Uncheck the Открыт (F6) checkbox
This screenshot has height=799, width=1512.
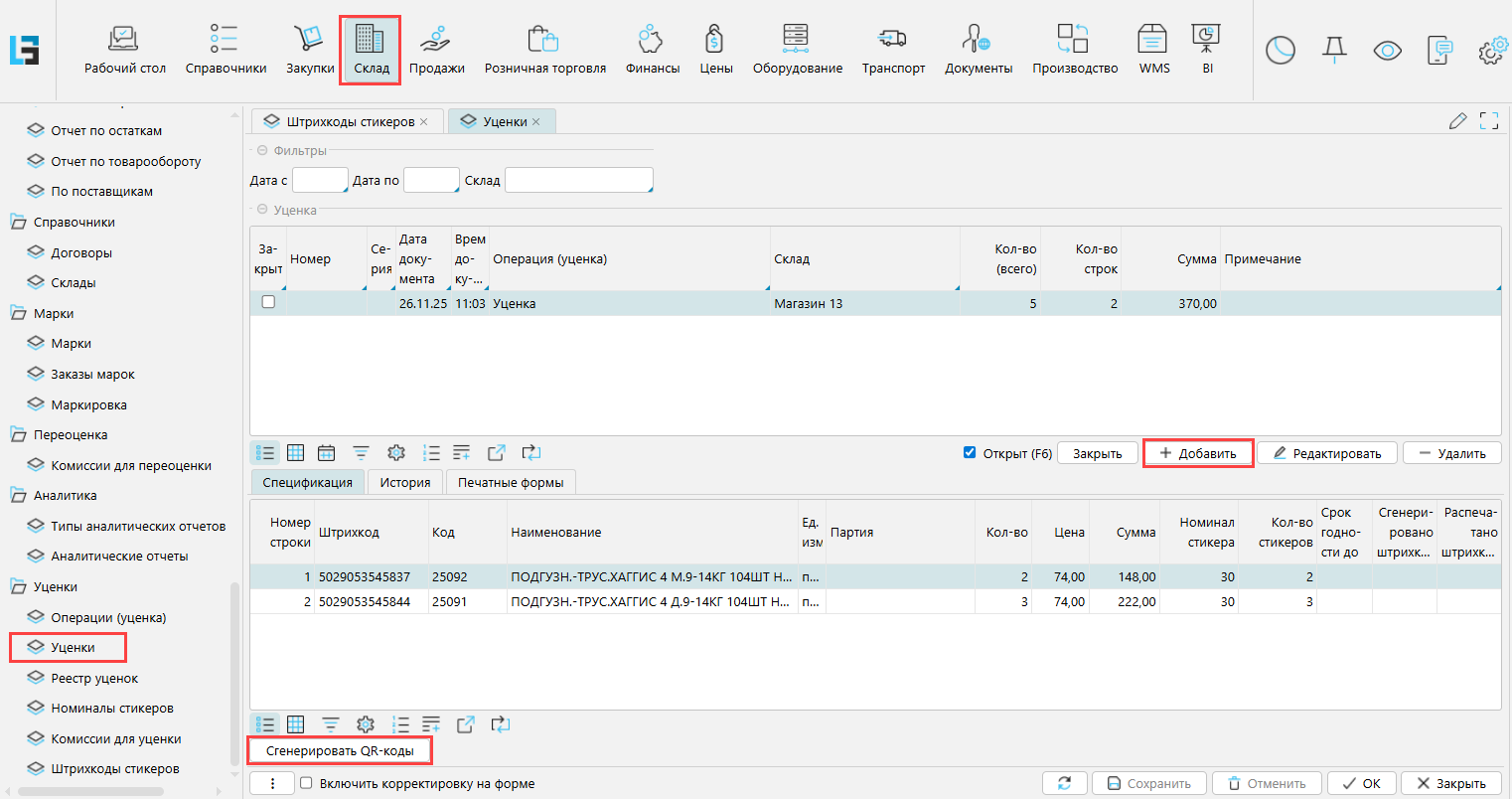click(970, 453)
